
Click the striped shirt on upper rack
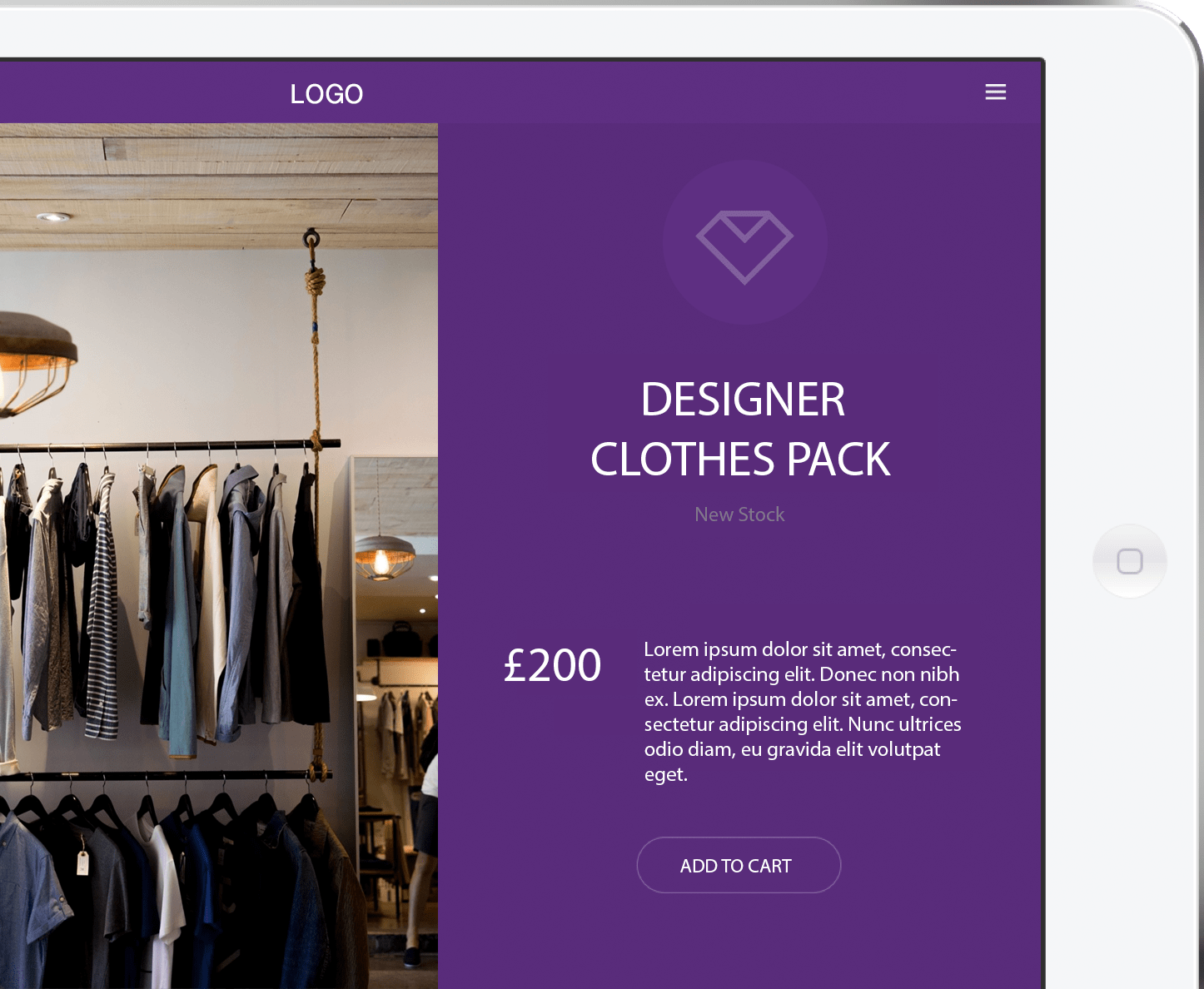[102, 608]
